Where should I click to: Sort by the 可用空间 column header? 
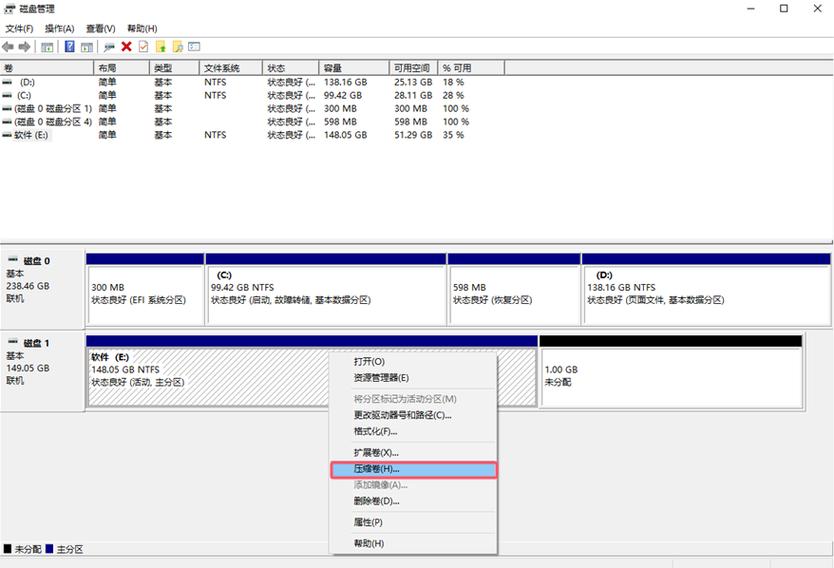(x=414, y=68)
